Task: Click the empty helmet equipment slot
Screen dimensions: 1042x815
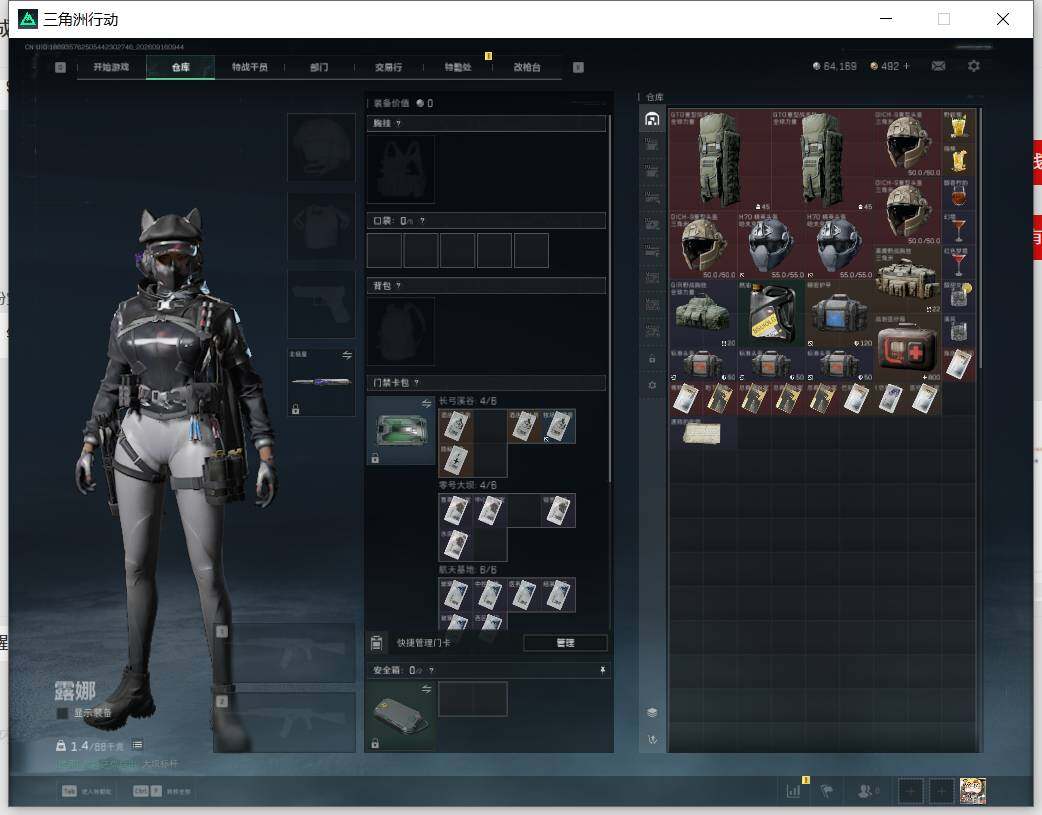Action: [321, 147]
